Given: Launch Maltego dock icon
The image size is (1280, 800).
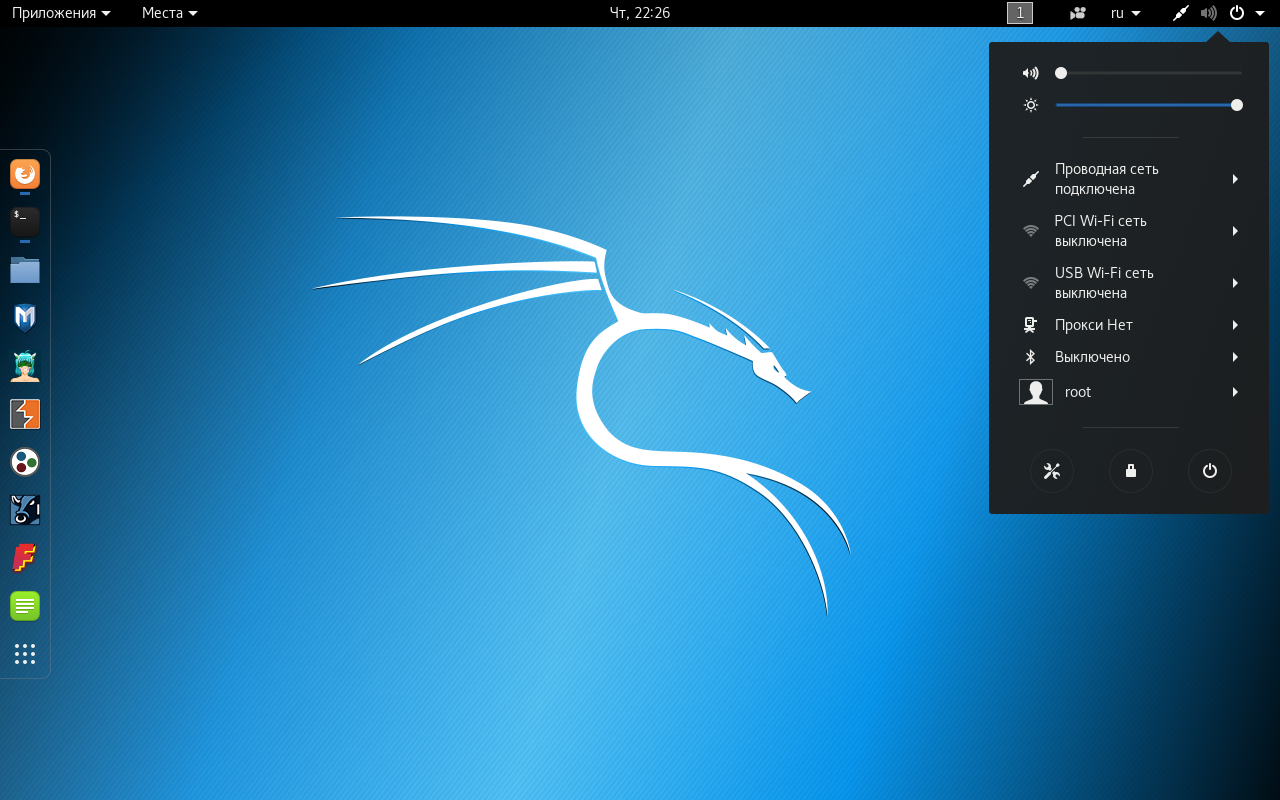Looking at the screenshot, I should (25, 510).
